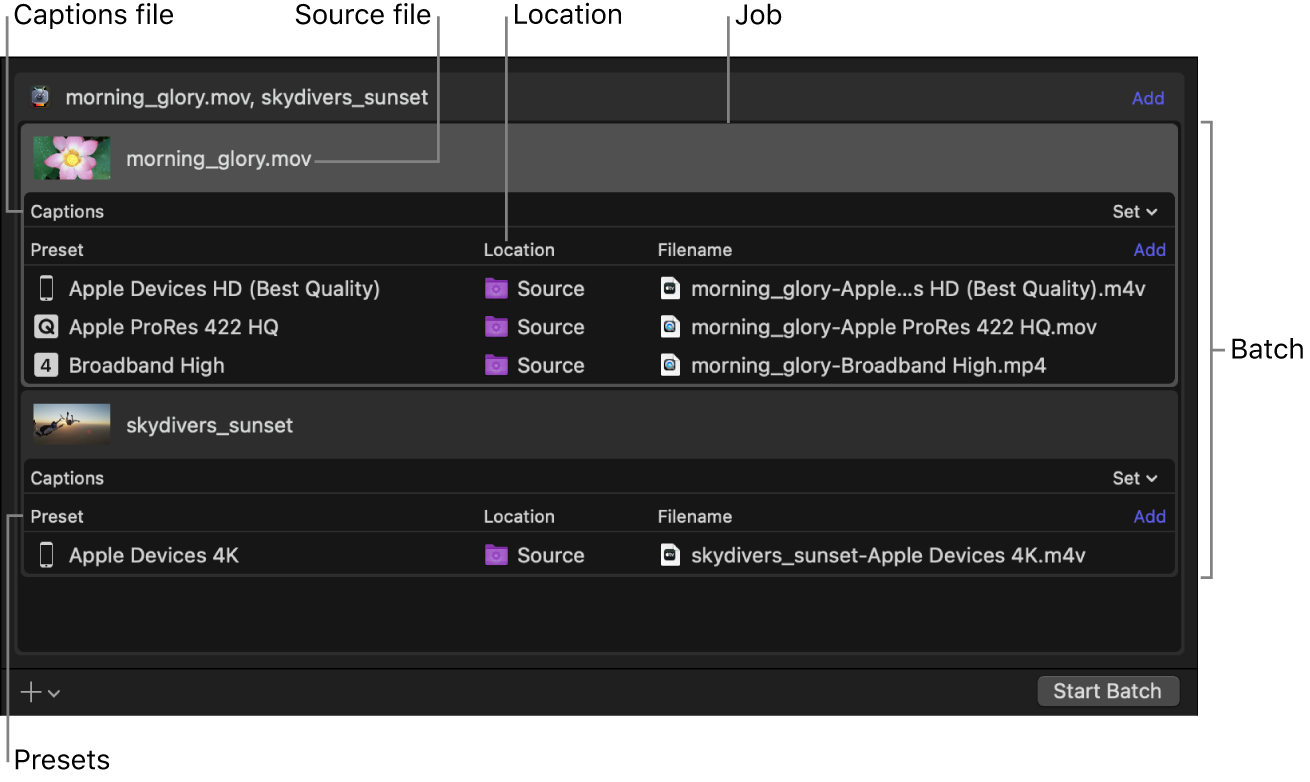Open the plus add menu at bottom left

tap(40, 692)
